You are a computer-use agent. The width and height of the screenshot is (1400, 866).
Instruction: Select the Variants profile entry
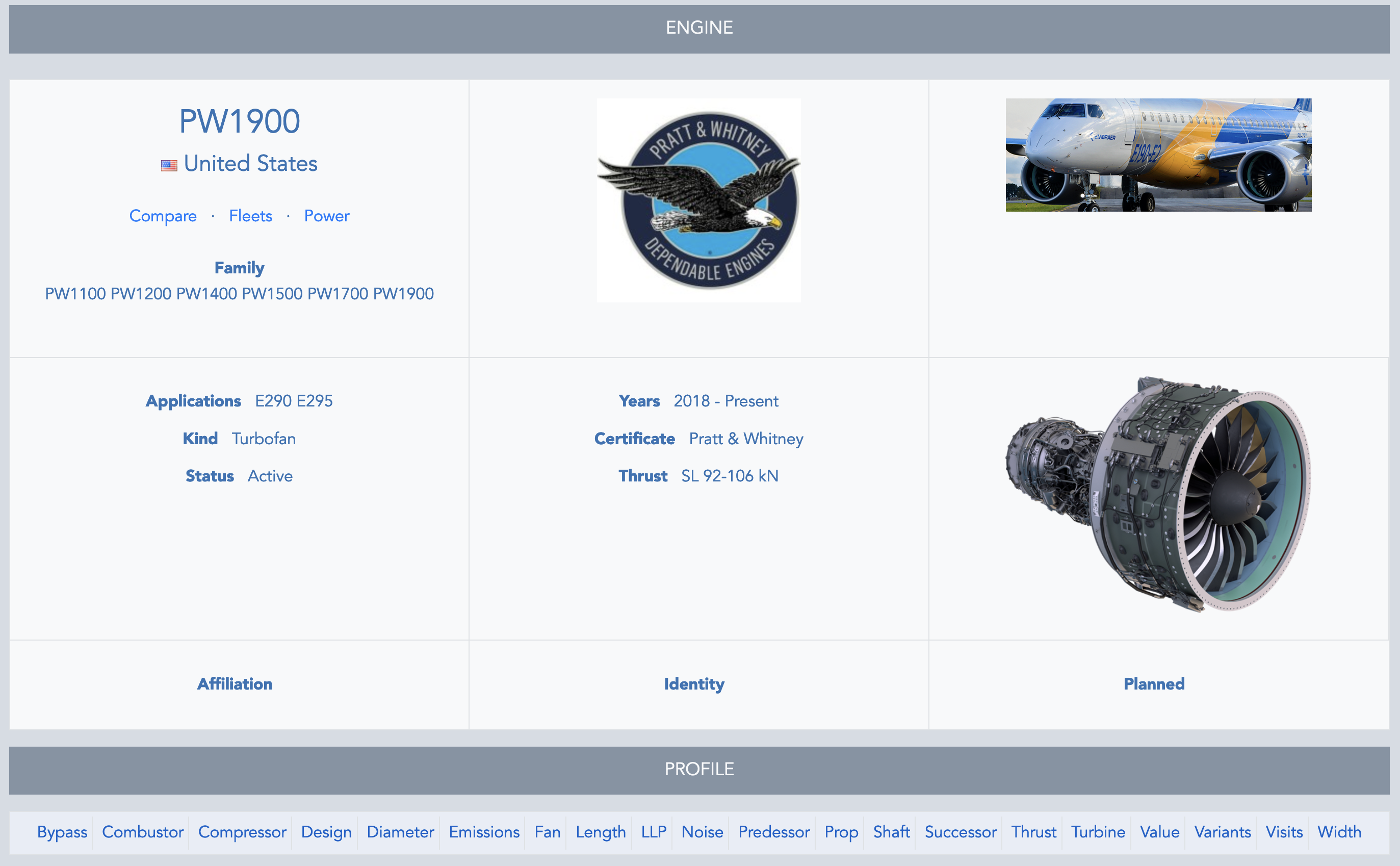[x=1223, y=832]
